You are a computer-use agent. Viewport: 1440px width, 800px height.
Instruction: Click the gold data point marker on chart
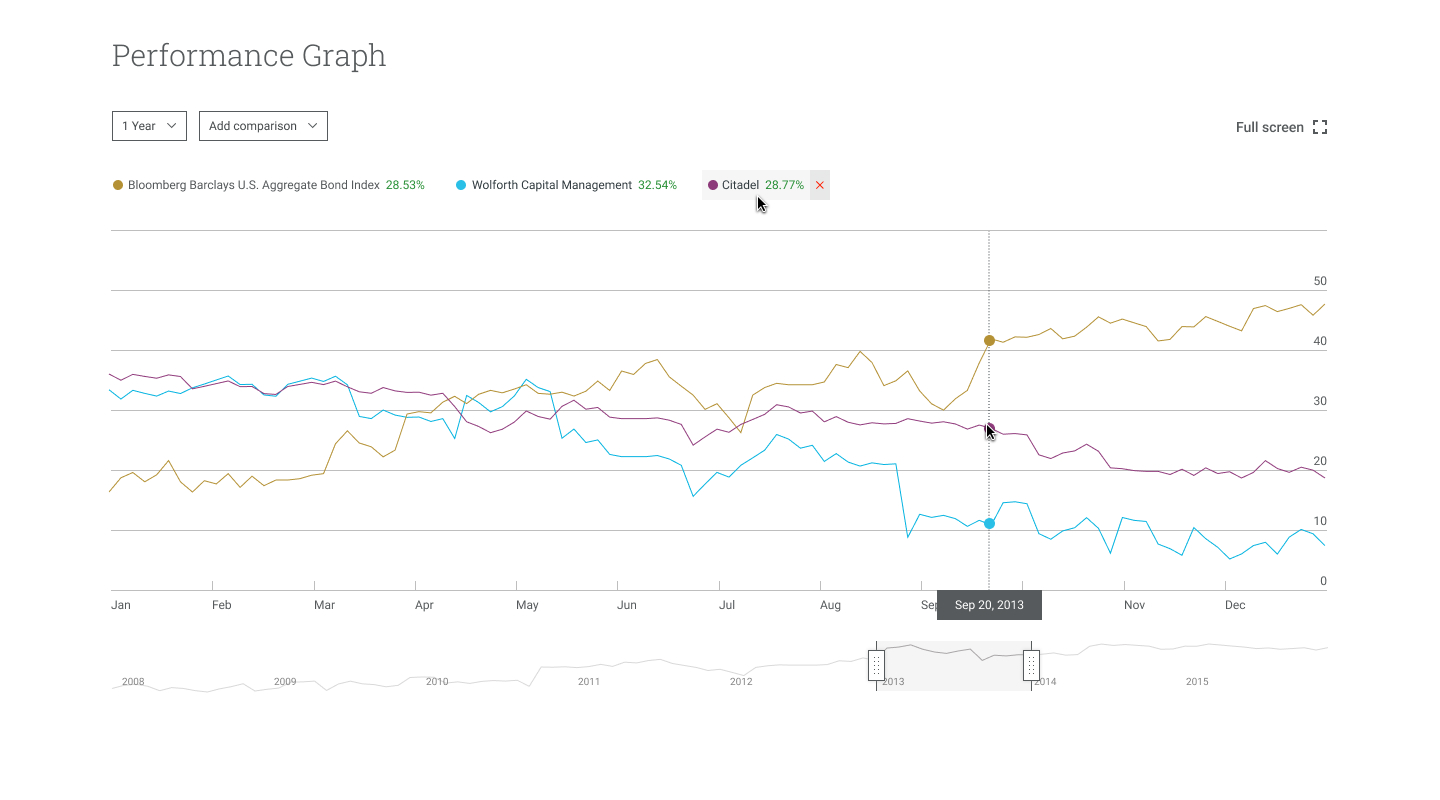[x=989, y=341]
